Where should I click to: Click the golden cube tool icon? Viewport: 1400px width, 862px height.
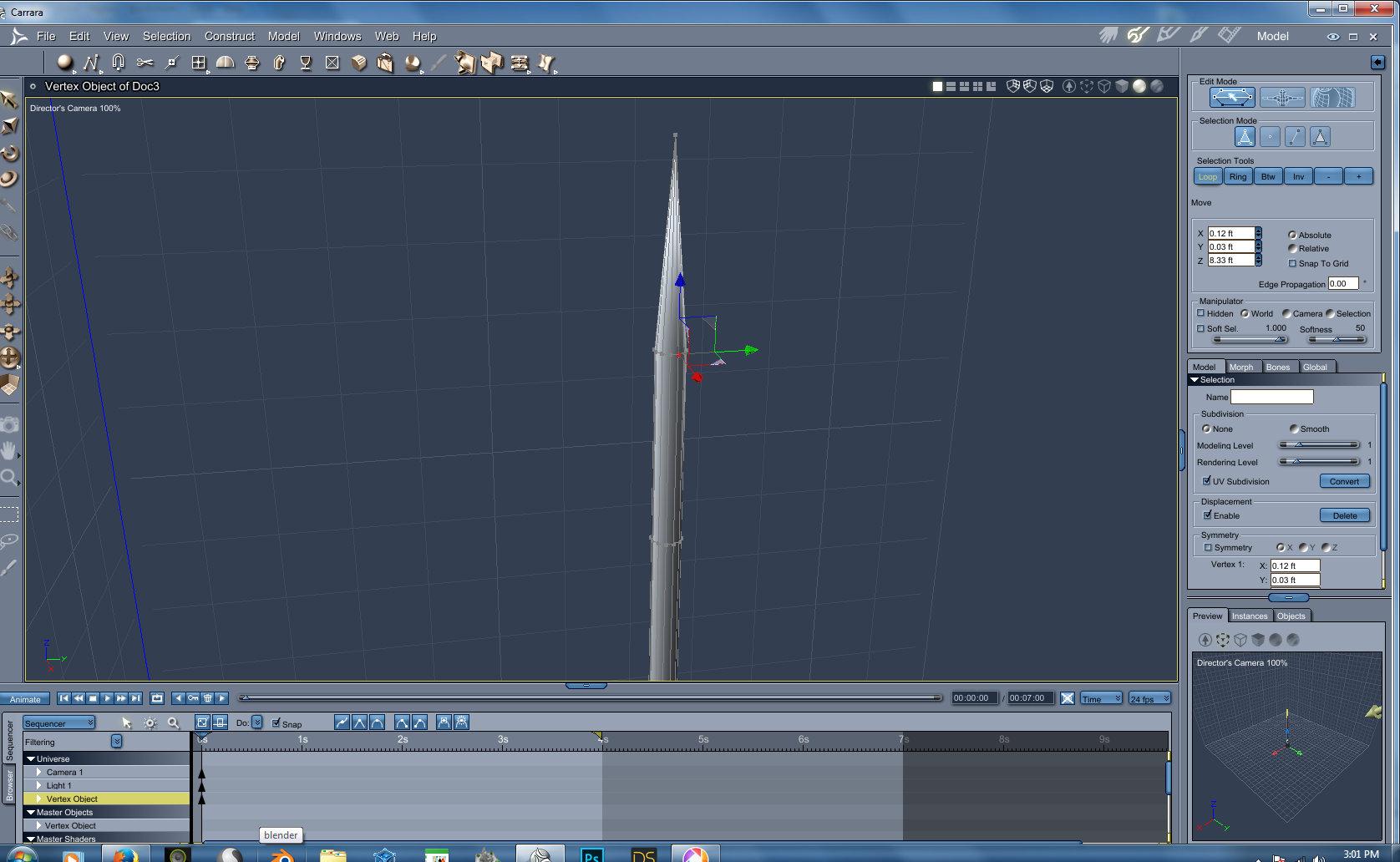(x=359, y=63)
